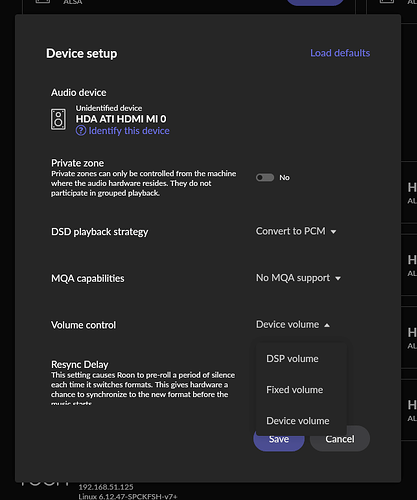Select DSP volume from the list
This screenshot has height=500, width=417.
(x=301, y=359)
